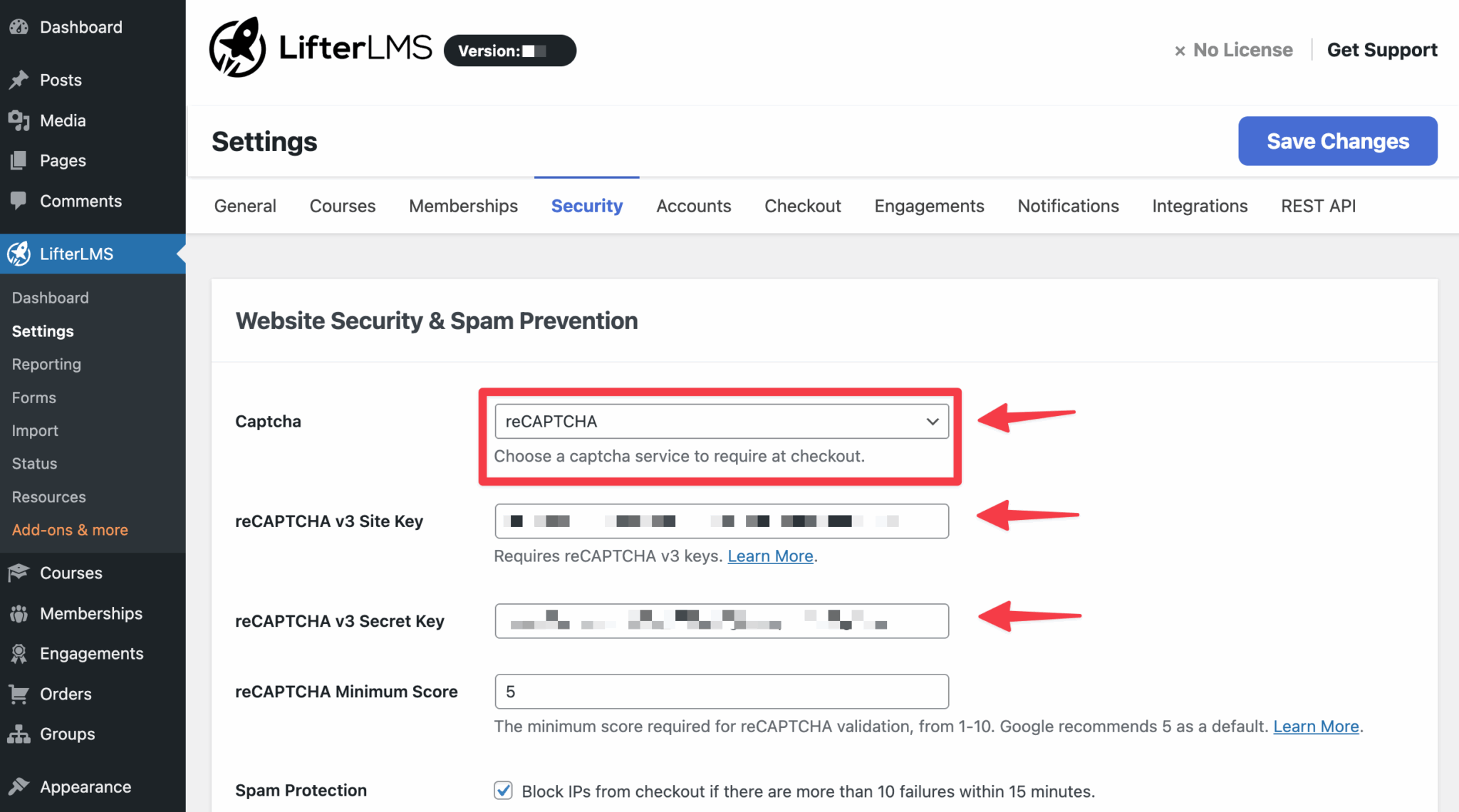Select the Engagements award badge icon
Image resolution: width=1459 pixels, height=812 pixels.
click(x=19, y=653)
